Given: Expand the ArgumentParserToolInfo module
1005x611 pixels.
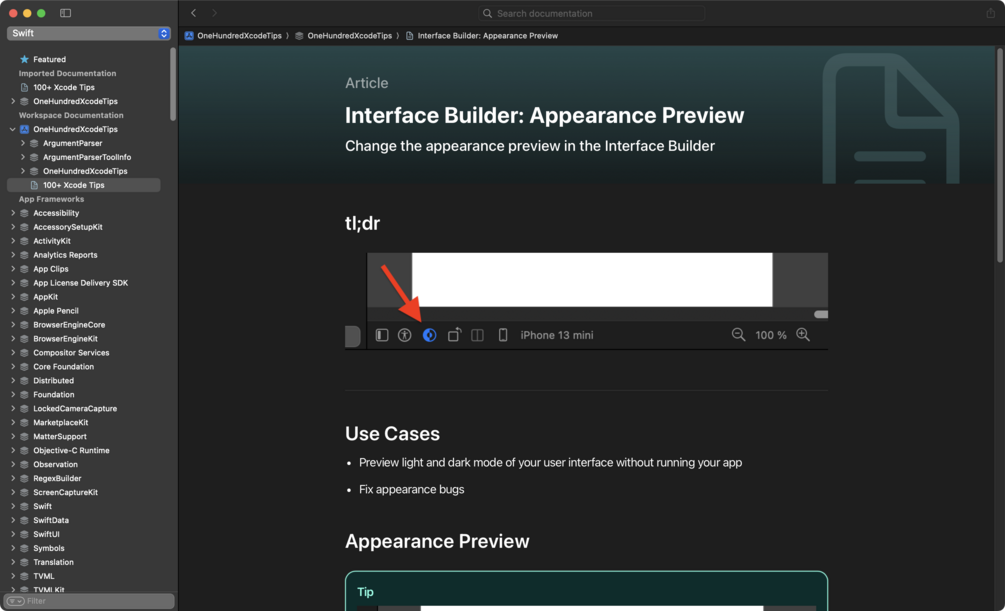Looking at the screenshot, I should tap(22, 157).
